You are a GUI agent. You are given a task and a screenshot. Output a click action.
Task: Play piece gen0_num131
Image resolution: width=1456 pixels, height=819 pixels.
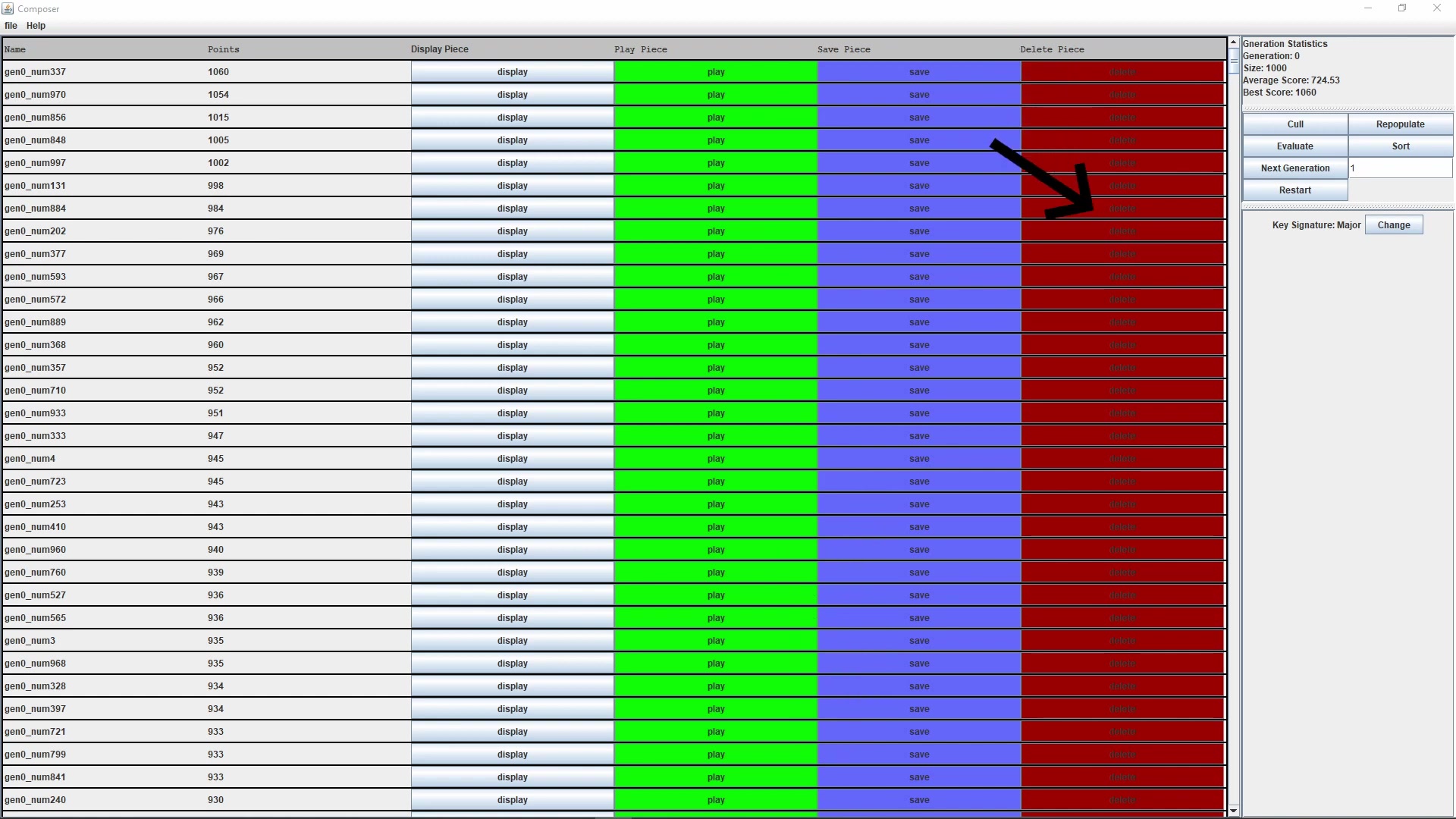[x=716, y=186]
